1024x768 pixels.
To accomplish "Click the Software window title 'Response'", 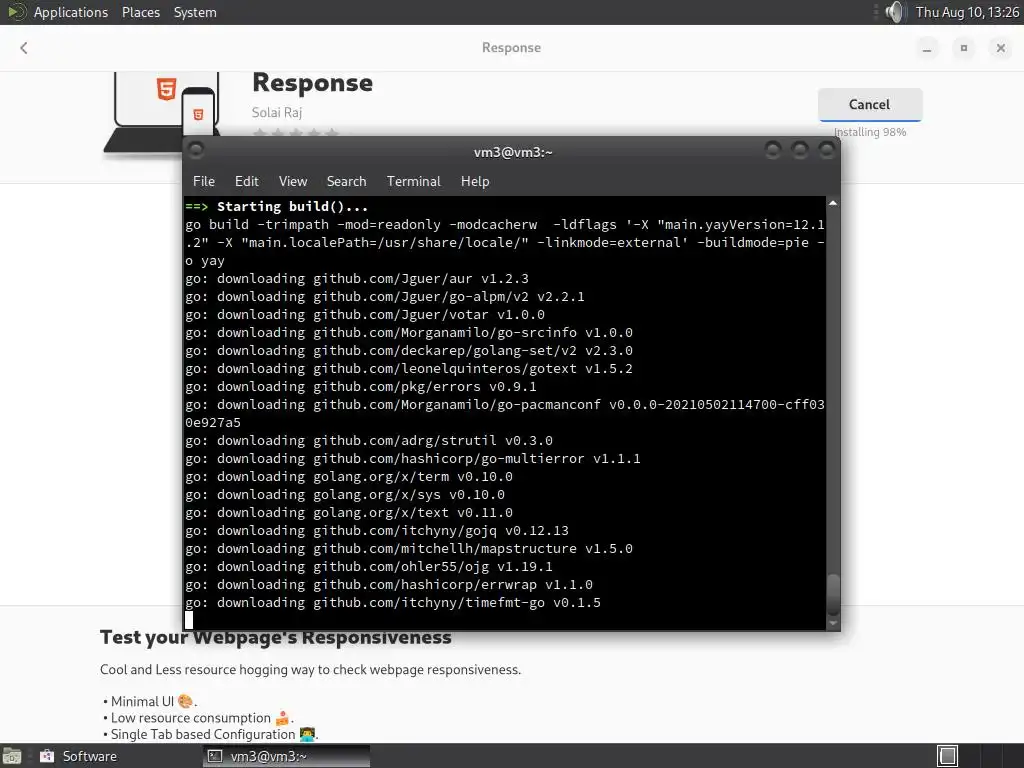I will 511,48.
